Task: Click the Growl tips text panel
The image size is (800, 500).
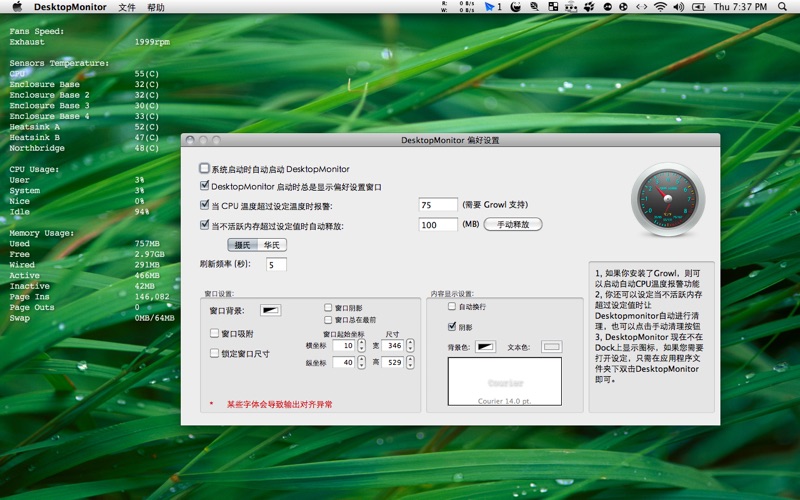Action: [x=651, y=337]
